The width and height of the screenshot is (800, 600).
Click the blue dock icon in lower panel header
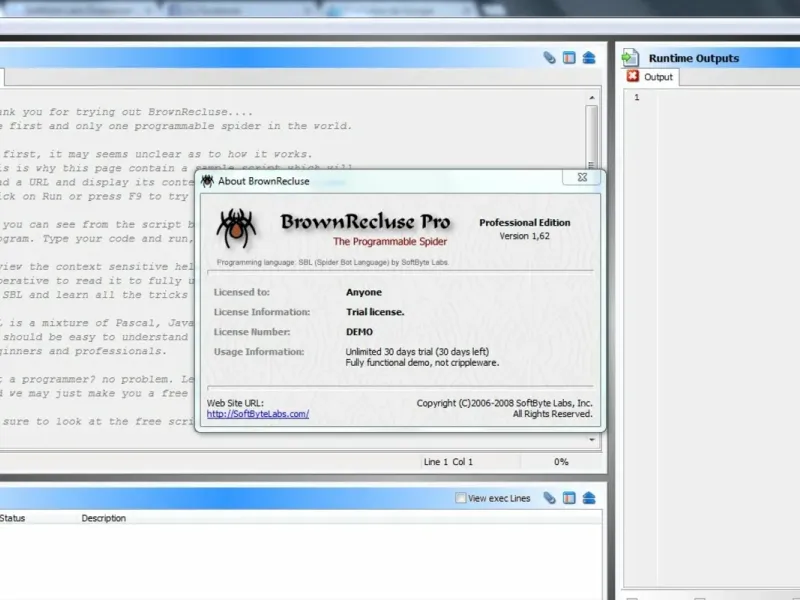589,498
